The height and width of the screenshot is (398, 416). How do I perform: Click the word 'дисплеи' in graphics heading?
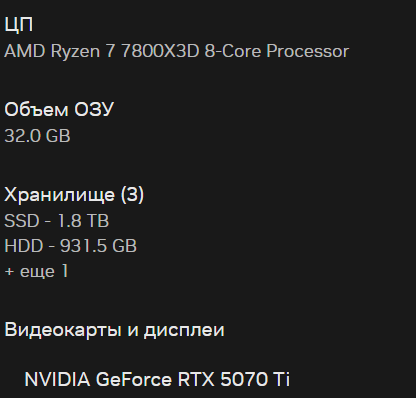pyautogui.click(x=184, y=330)
